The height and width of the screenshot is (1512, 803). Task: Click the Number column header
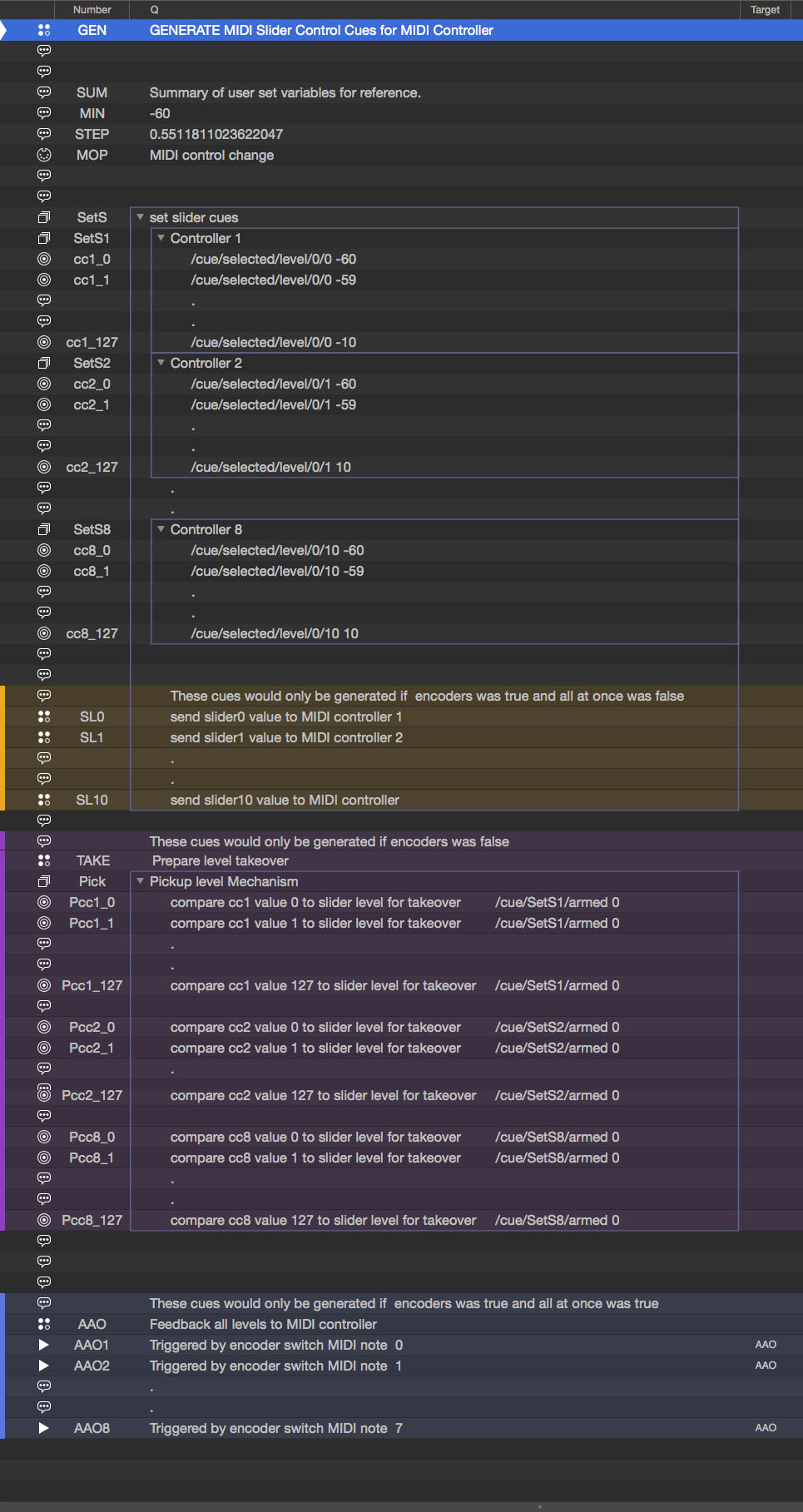click(x=92, y=10)
